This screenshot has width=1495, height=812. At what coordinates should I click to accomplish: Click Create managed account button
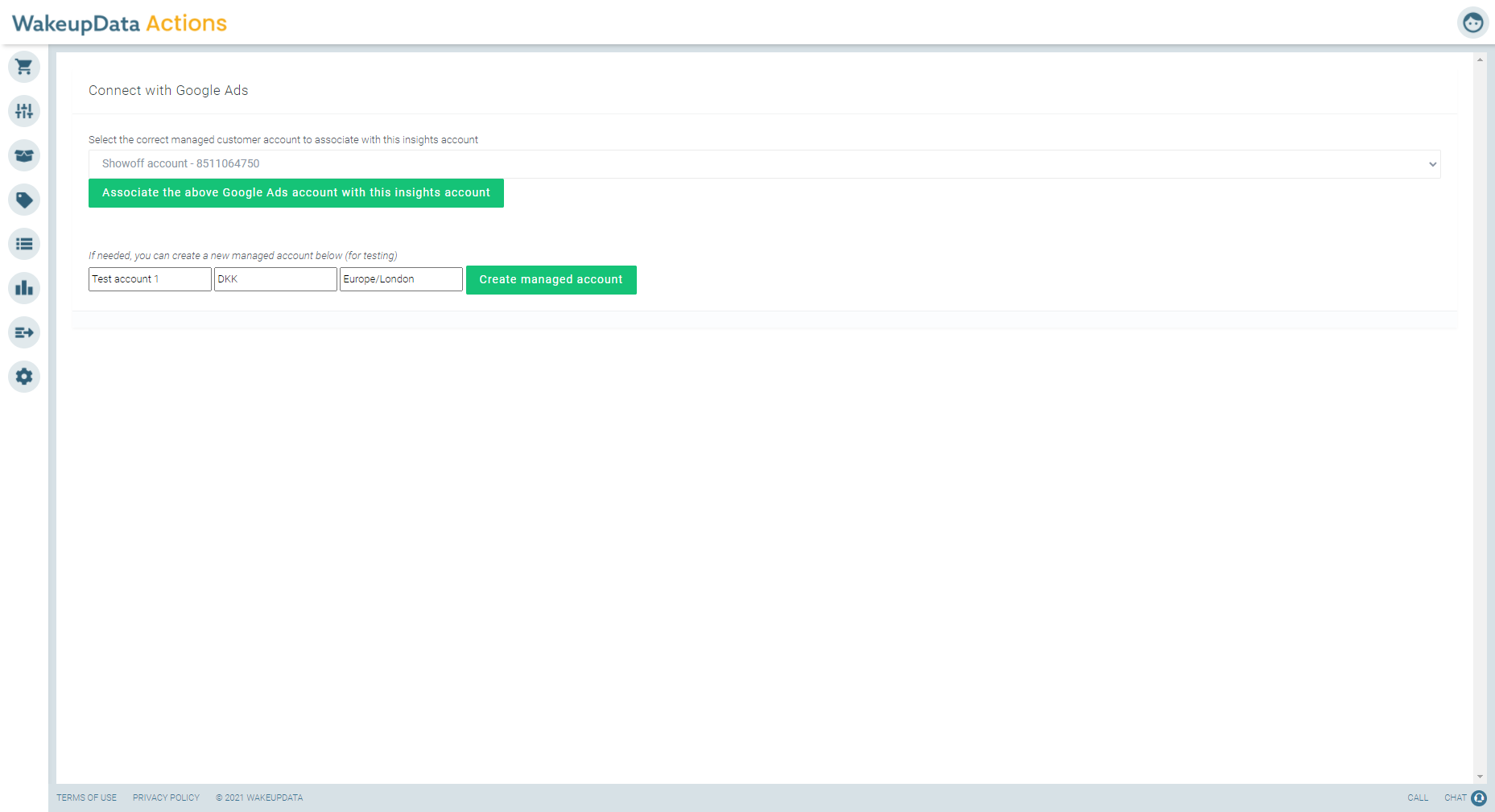[x=551, y=280]
